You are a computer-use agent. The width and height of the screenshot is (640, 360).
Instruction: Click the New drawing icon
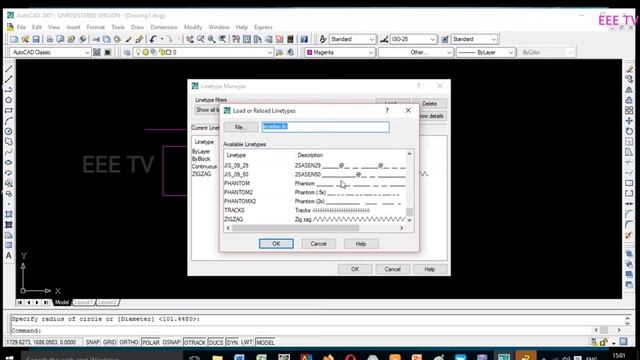(14, 39)
